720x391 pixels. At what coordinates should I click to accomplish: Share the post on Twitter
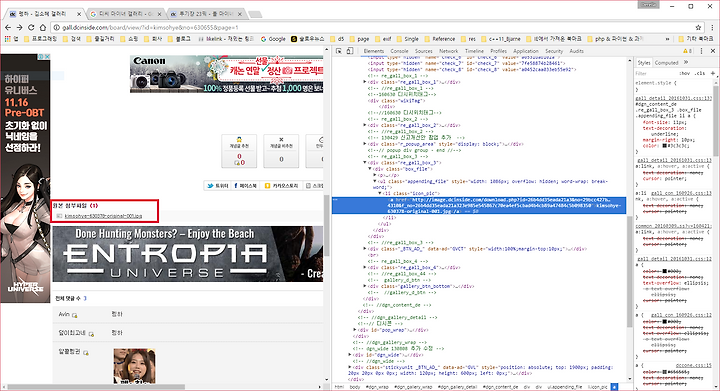(218, 186)
